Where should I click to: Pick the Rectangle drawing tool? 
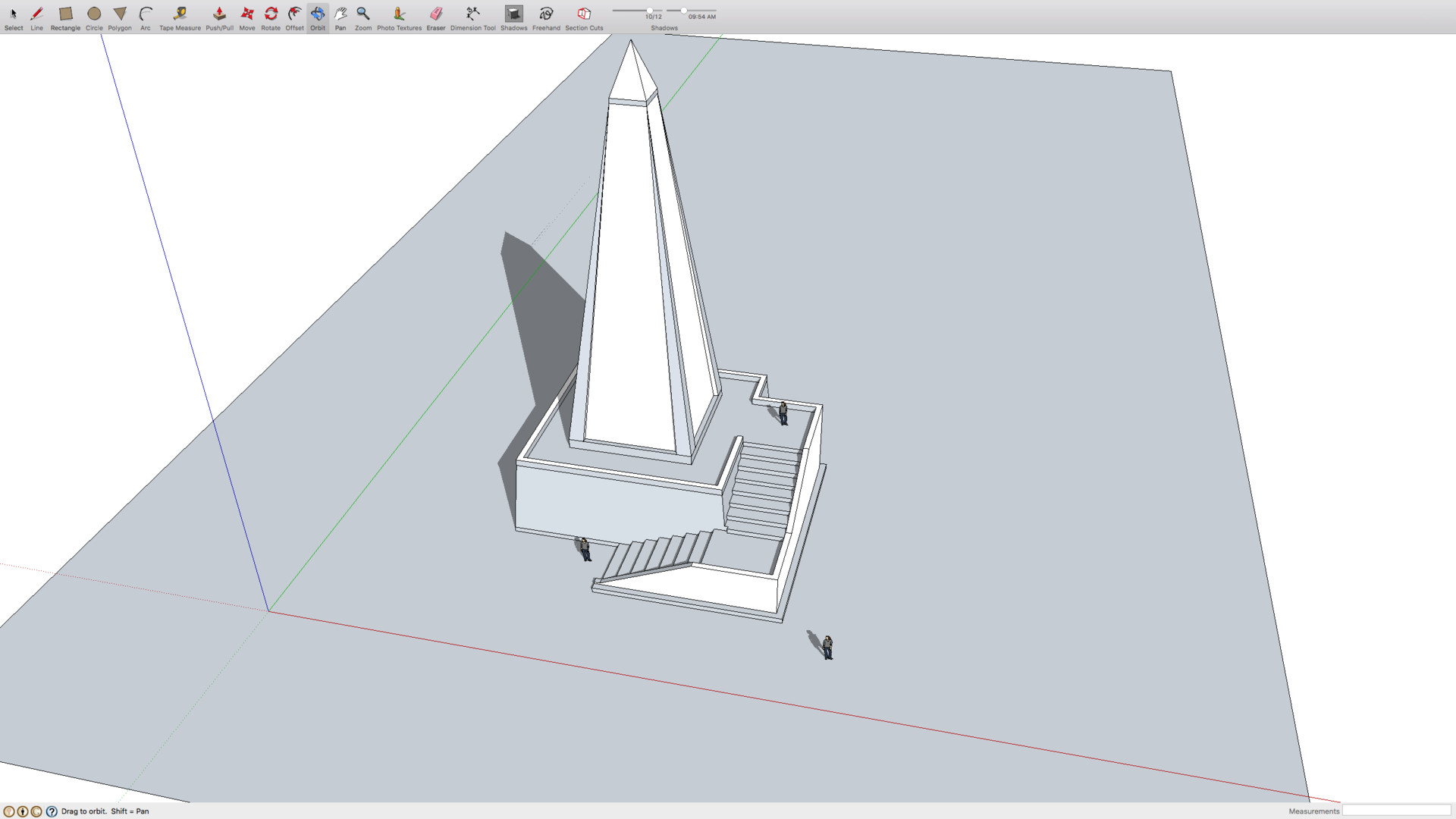tap(65, 14)
